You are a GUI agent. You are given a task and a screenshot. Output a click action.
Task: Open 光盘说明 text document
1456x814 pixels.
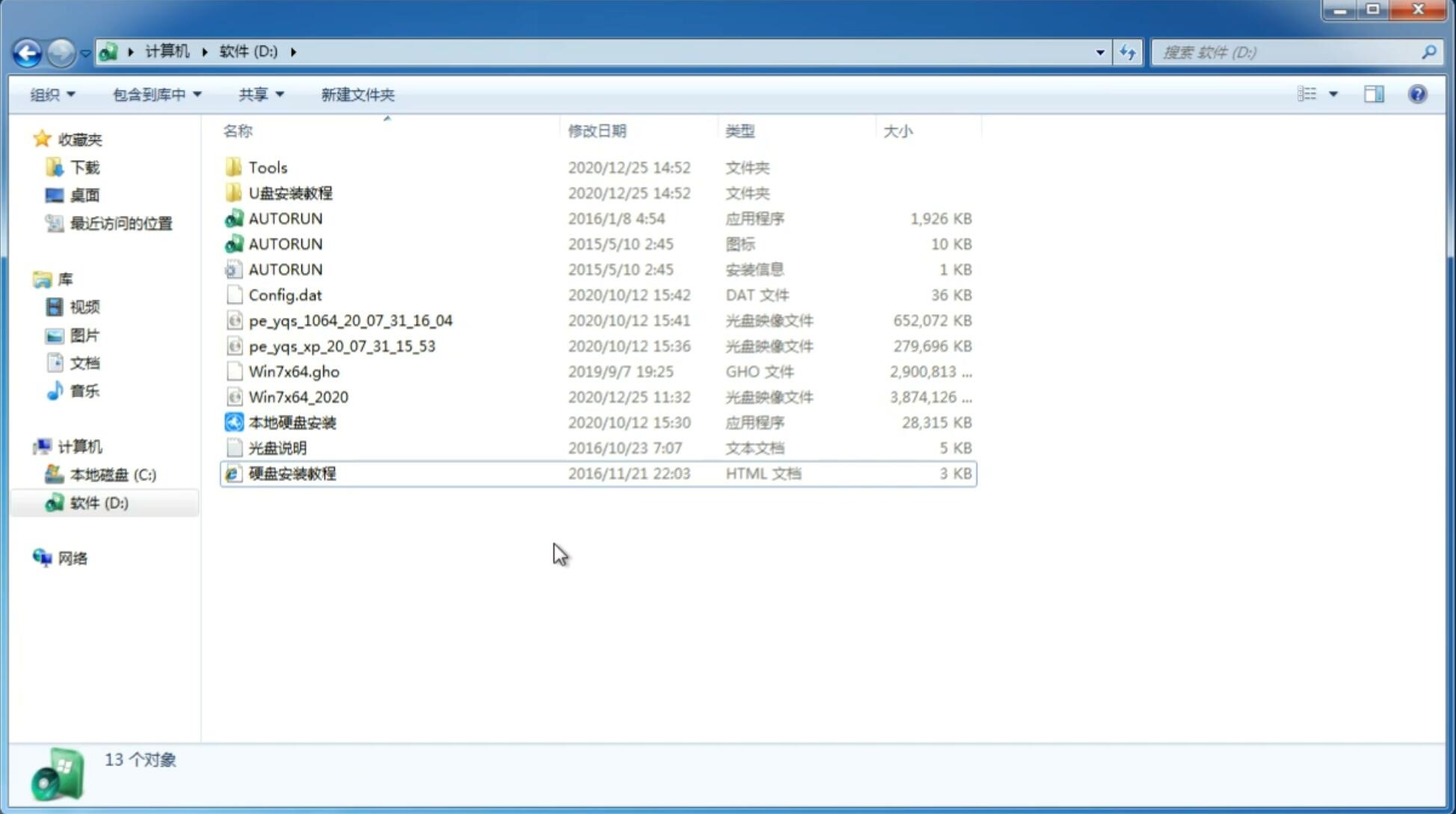(x=276, y=448)
